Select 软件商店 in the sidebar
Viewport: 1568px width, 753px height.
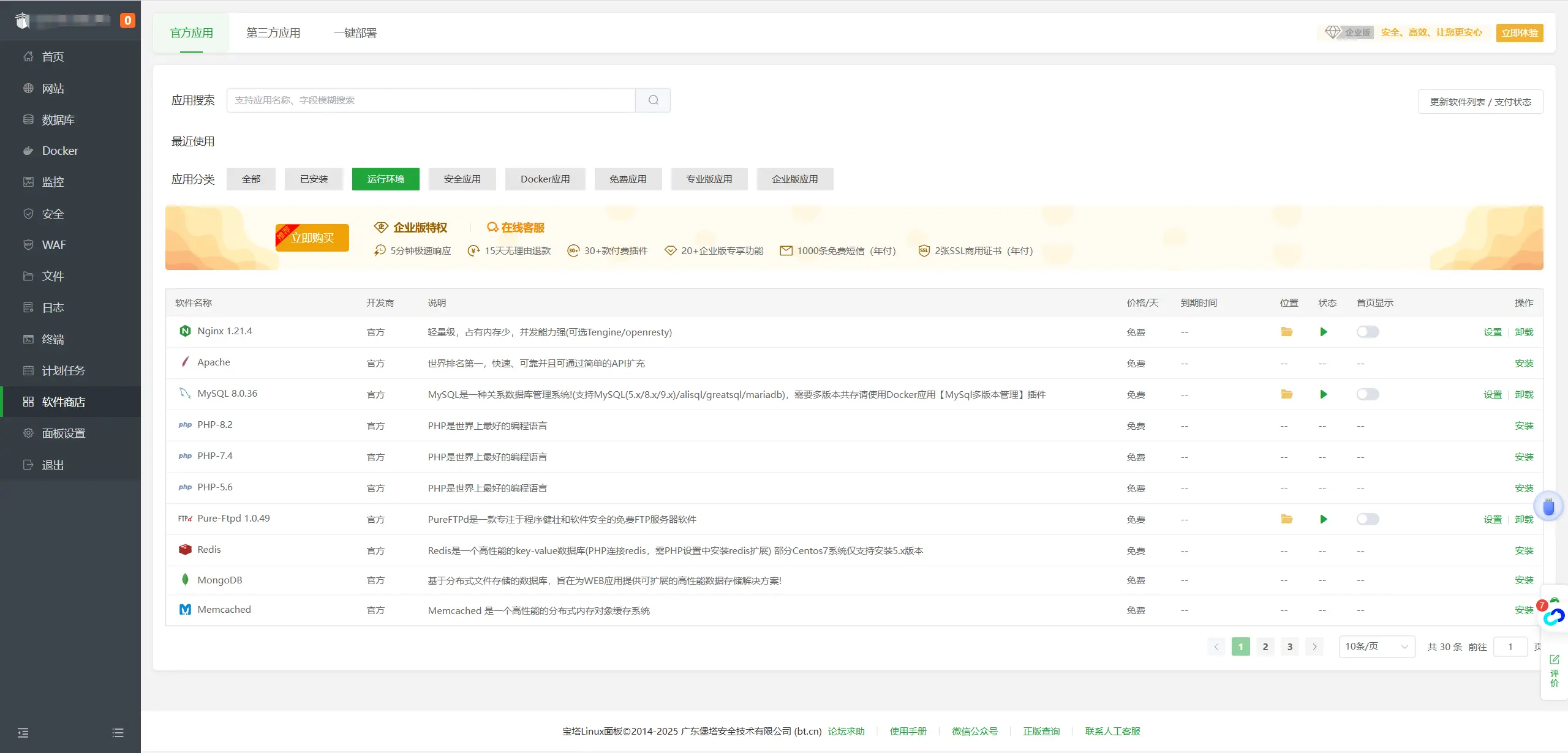pyautogui.click(x=70, y=402)
